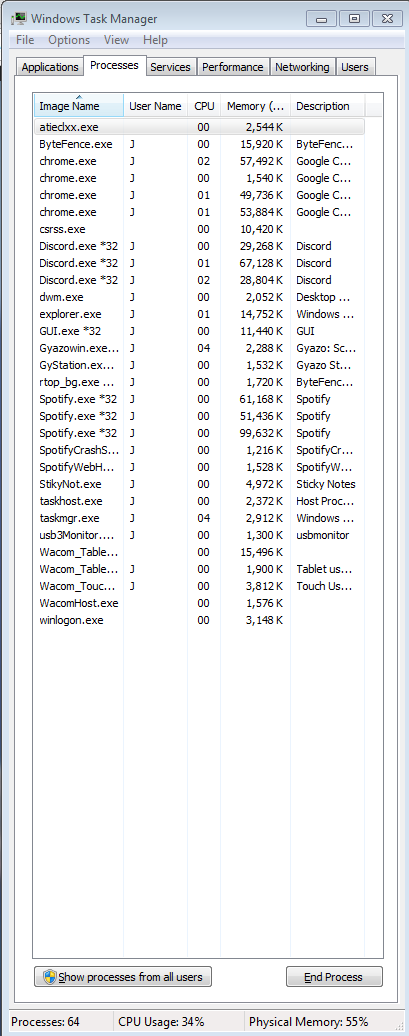Maximize the Task Manager window
This screenshot has height=1036, width=409.
pos(354,18)
